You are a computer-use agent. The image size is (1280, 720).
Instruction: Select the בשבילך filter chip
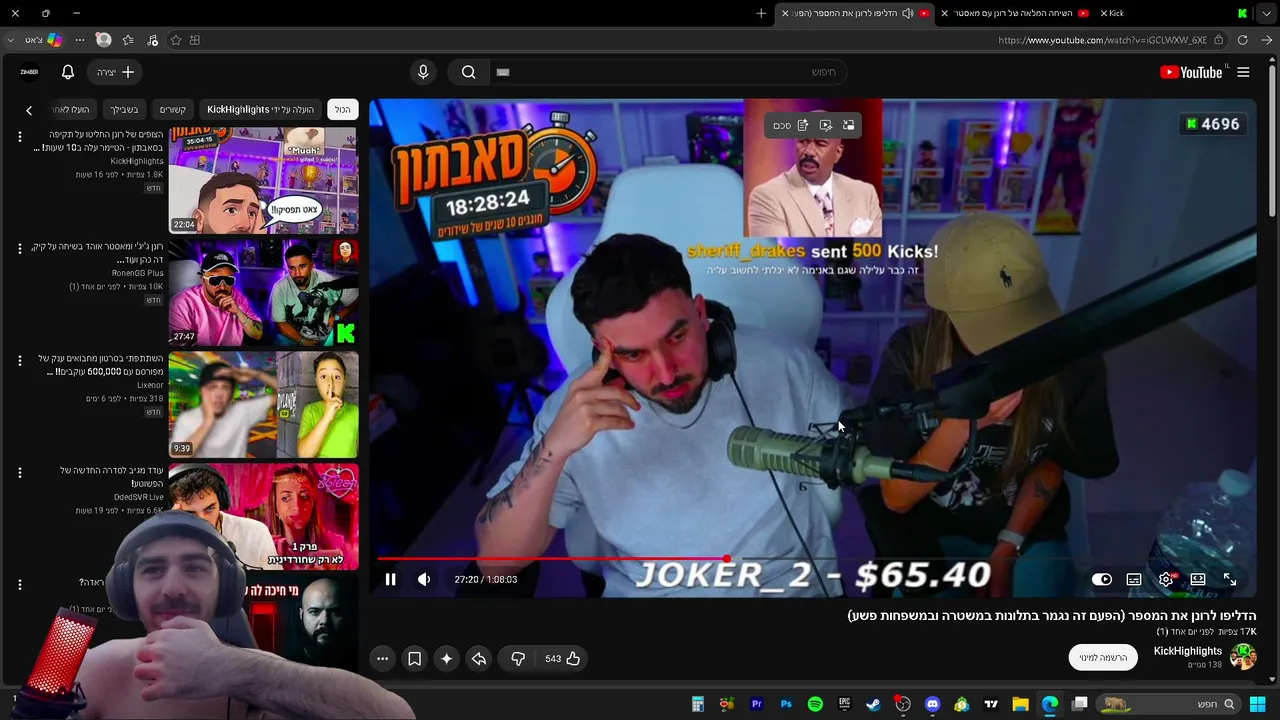click(x=124, y=109)
